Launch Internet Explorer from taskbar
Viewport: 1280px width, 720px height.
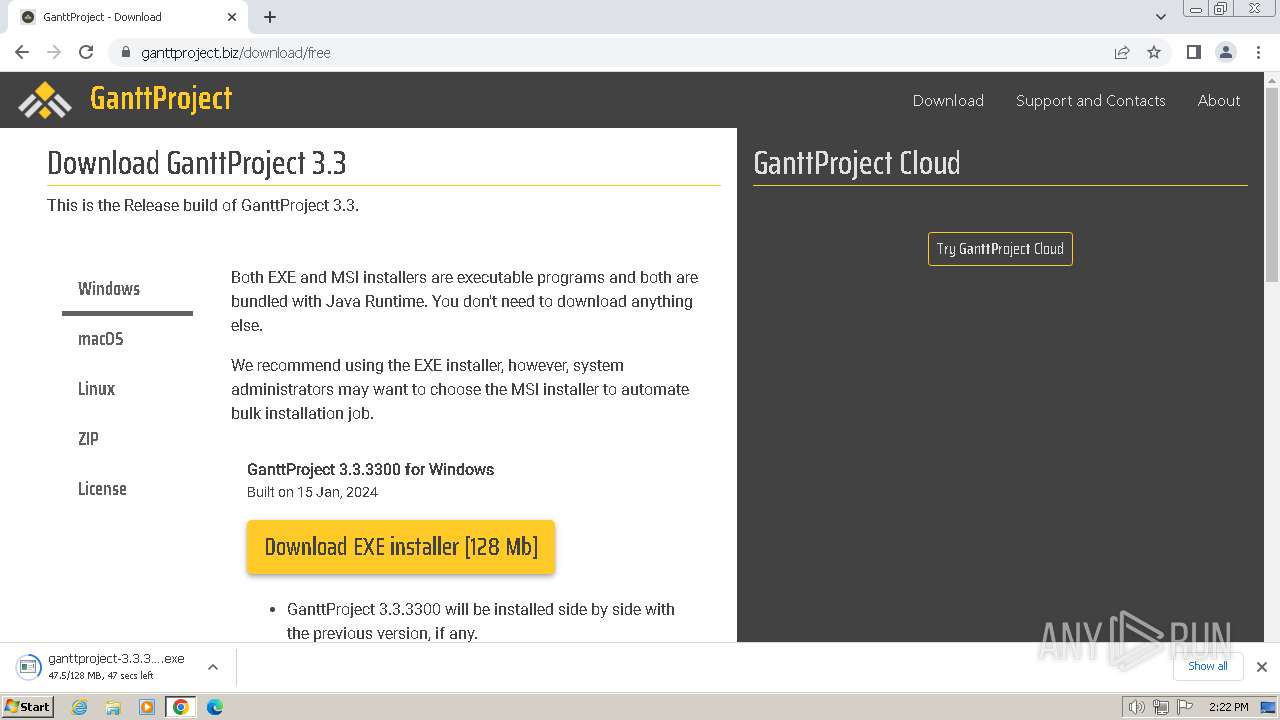[x=79, y=707]
